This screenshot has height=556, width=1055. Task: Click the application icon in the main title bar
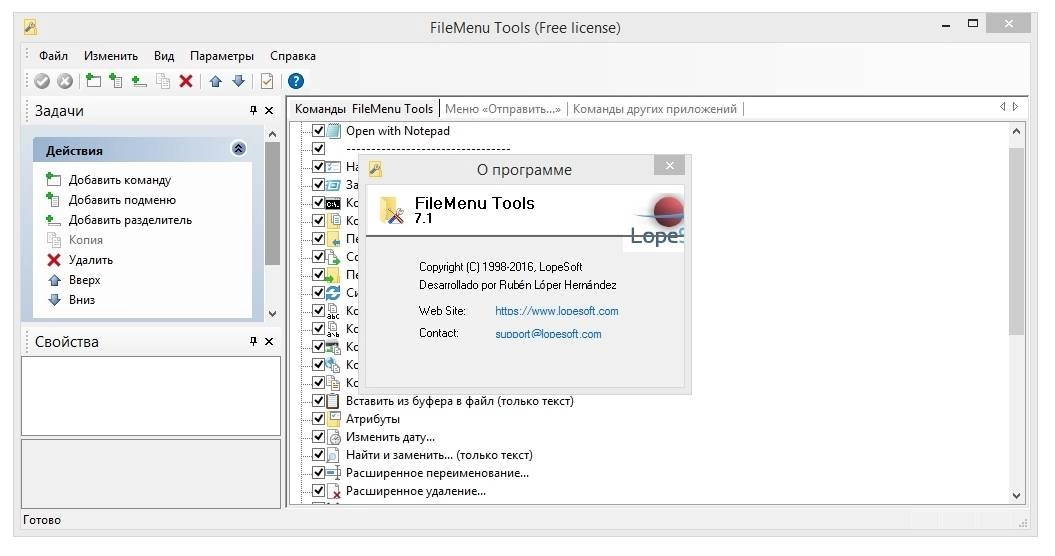coord(30,27)
